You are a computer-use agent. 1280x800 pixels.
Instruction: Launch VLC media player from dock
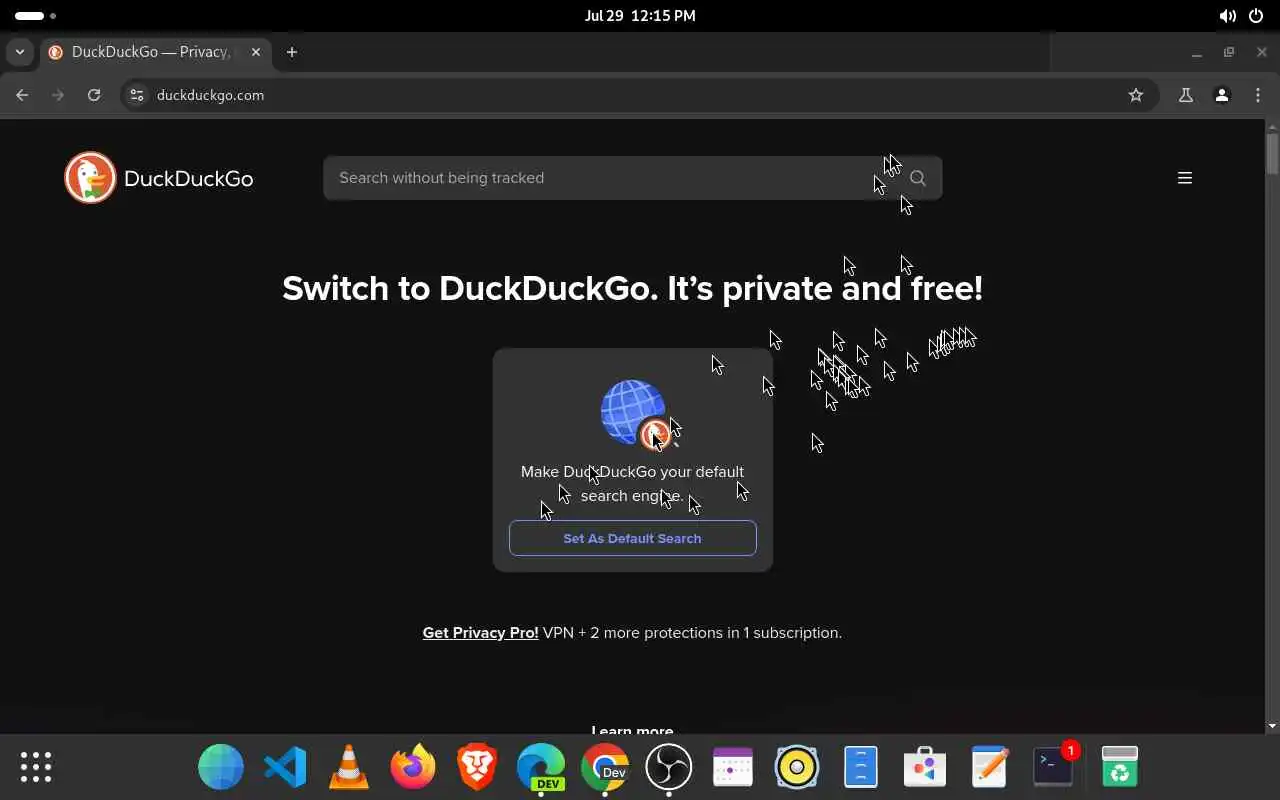349,767
